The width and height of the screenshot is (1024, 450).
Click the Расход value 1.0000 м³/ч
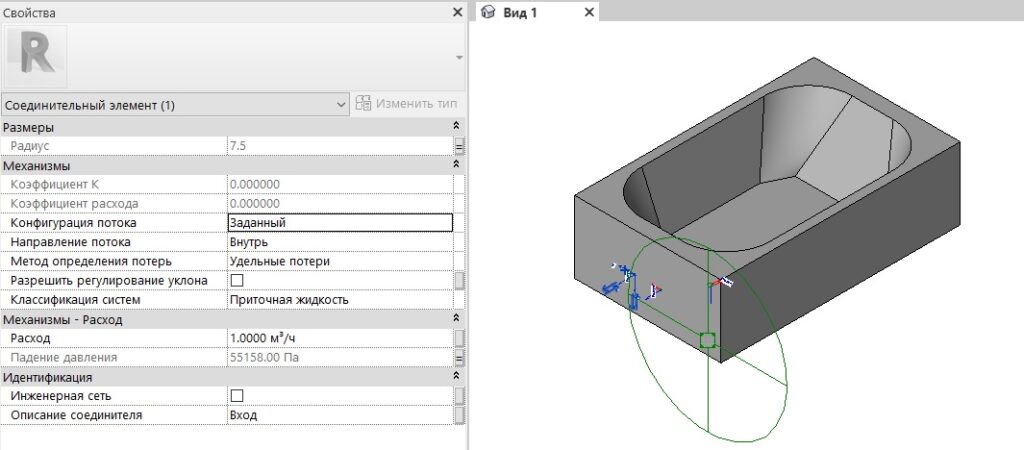pos(340,338)
